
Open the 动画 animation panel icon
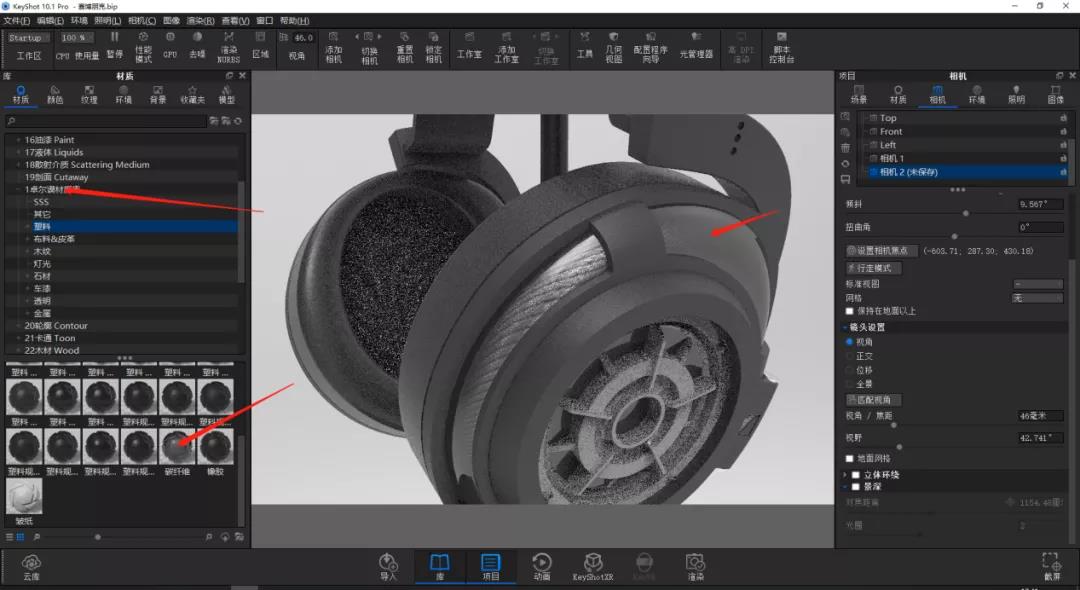(541, 567)
